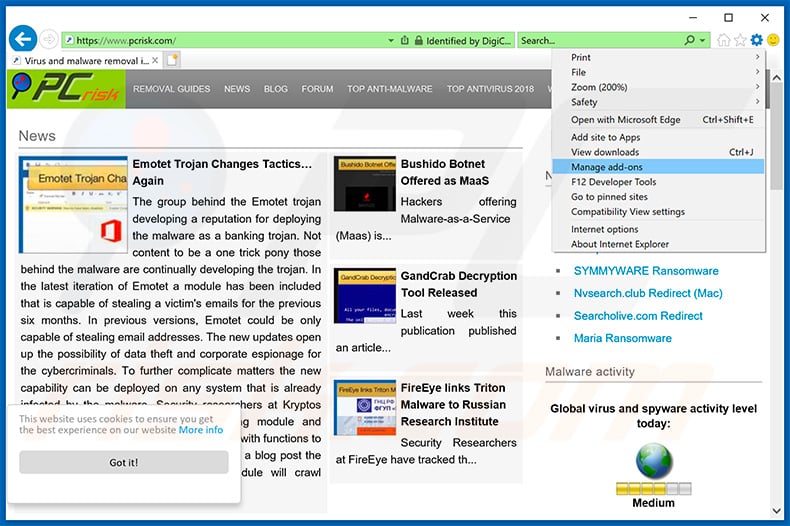
Task: Open a new tab button
Action: [172, 60]
